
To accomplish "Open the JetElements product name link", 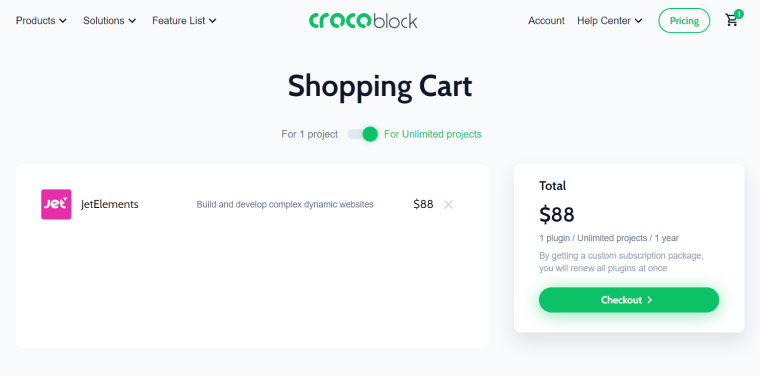I will pos(110,204).
